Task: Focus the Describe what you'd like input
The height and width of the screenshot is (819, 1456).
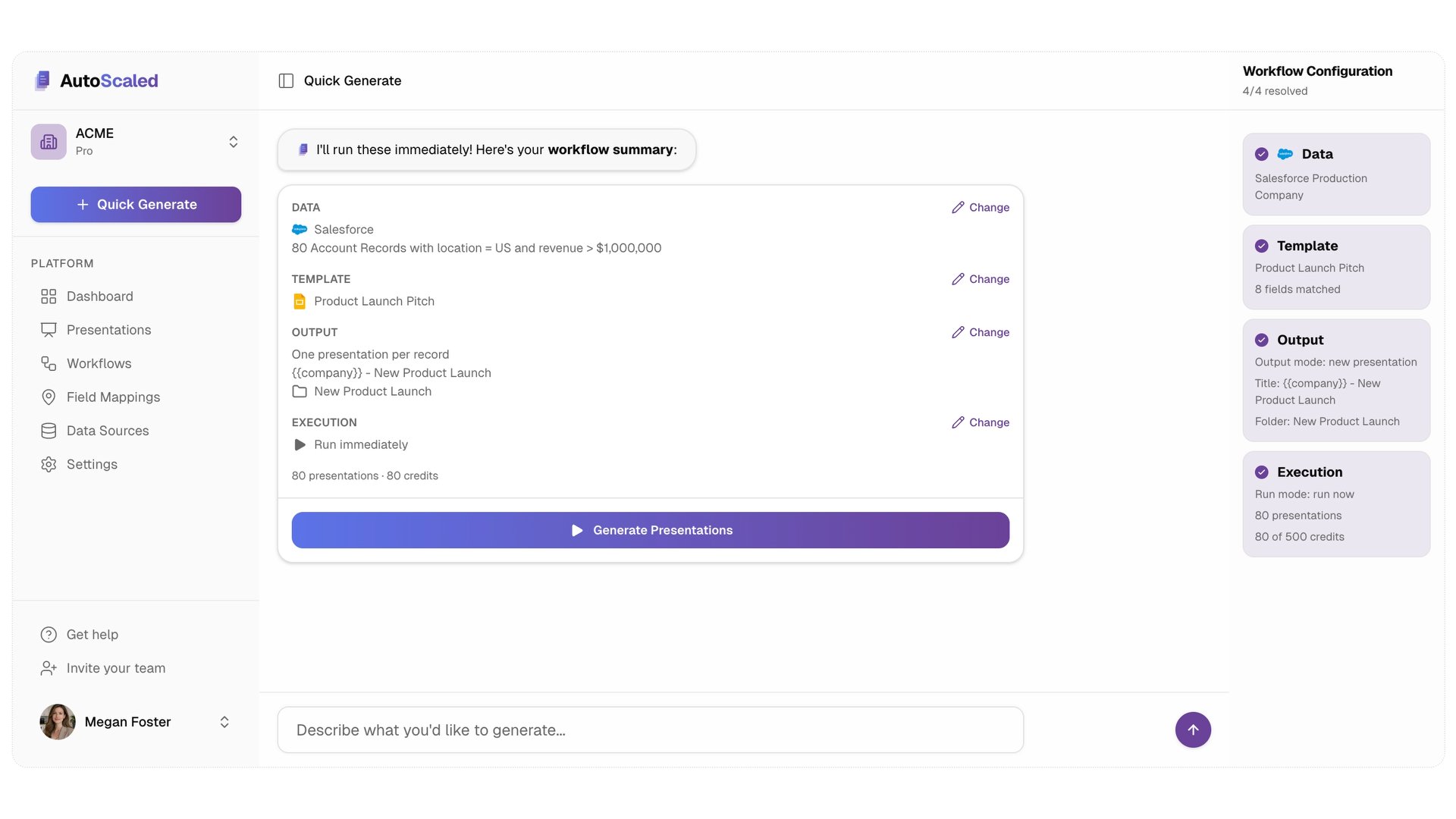Action: (651, 730)
